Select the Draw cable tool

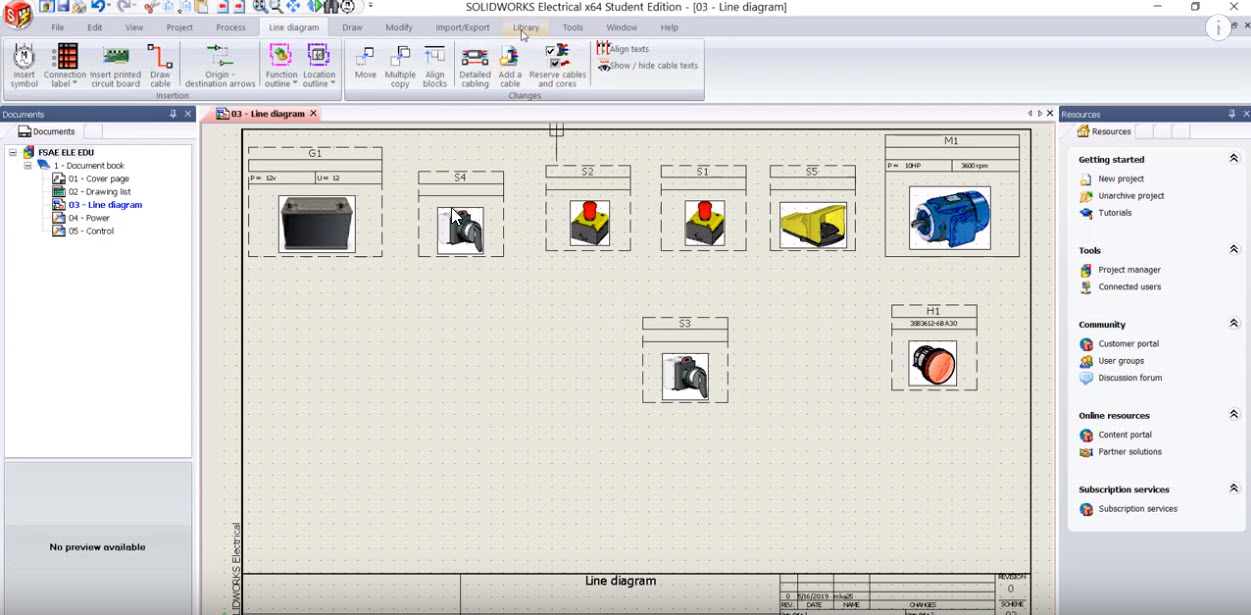(x=160, y=66)
